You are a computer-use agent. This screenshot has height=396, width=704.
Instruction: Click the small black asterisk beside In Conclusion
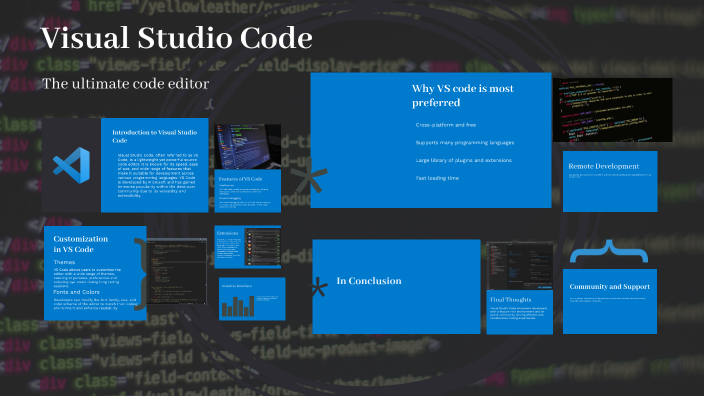319,288
